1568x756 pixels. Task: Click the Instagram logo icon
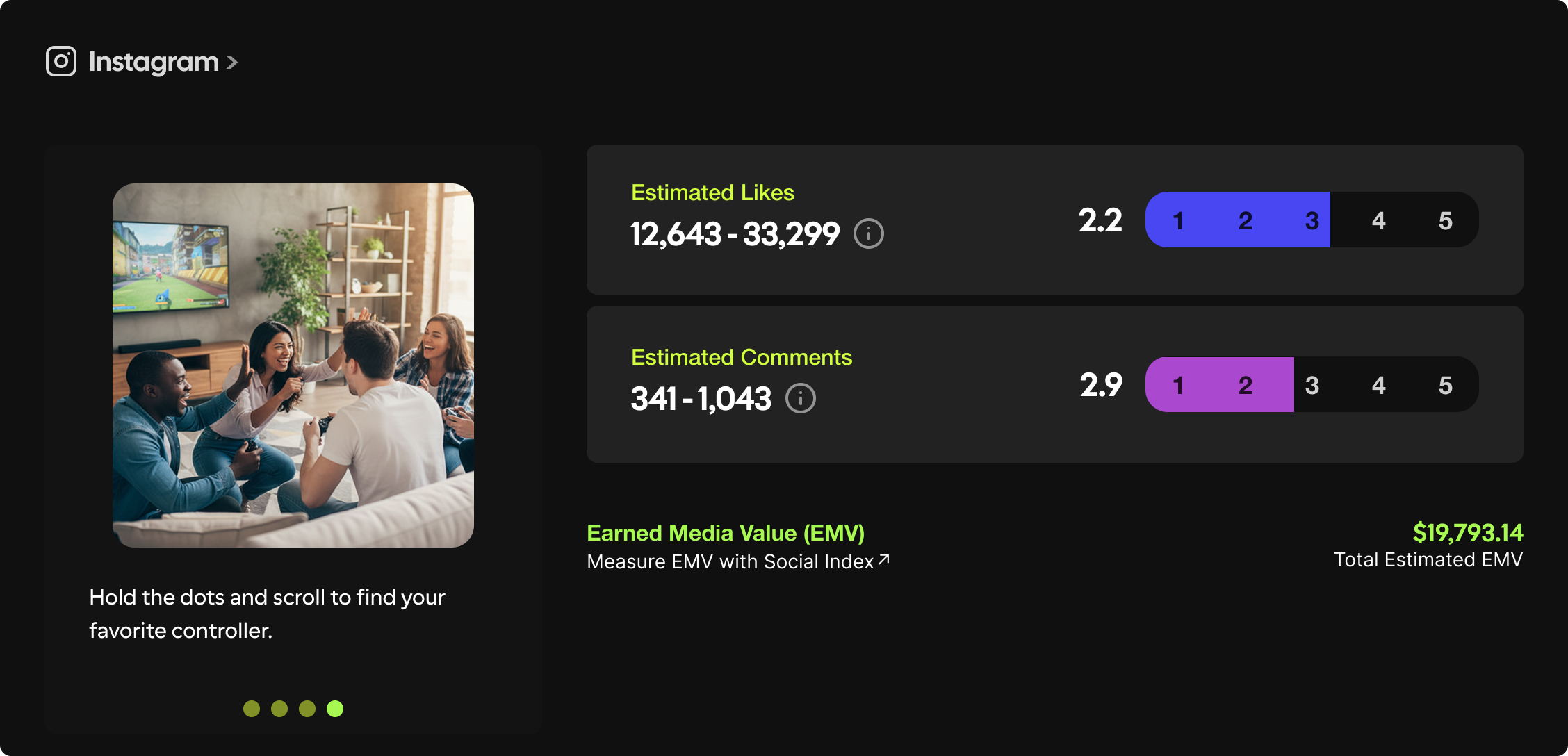[x=61, y=61]
